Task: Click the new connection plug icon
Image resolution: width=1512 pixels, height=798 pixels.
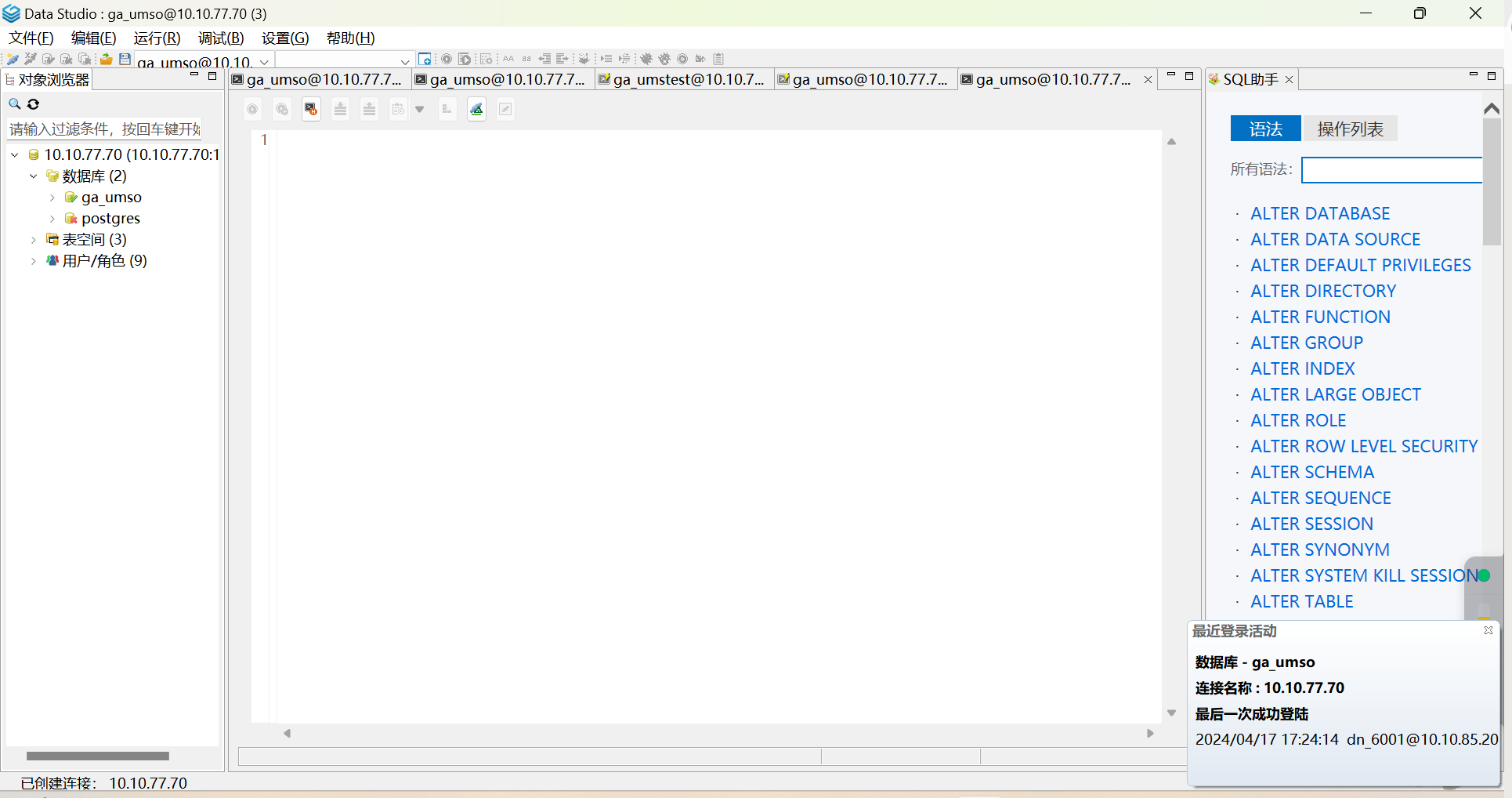Action: [13, 59]
